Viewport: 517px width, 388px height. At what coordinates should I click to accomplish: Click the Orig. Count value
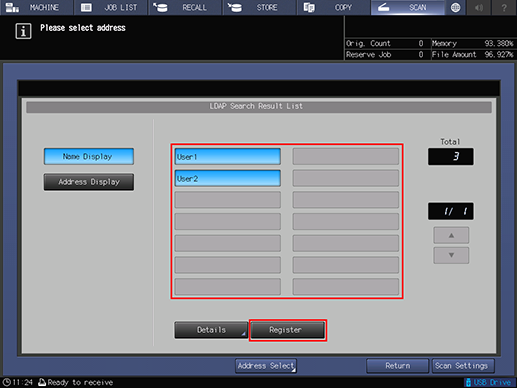click(421, 43)
